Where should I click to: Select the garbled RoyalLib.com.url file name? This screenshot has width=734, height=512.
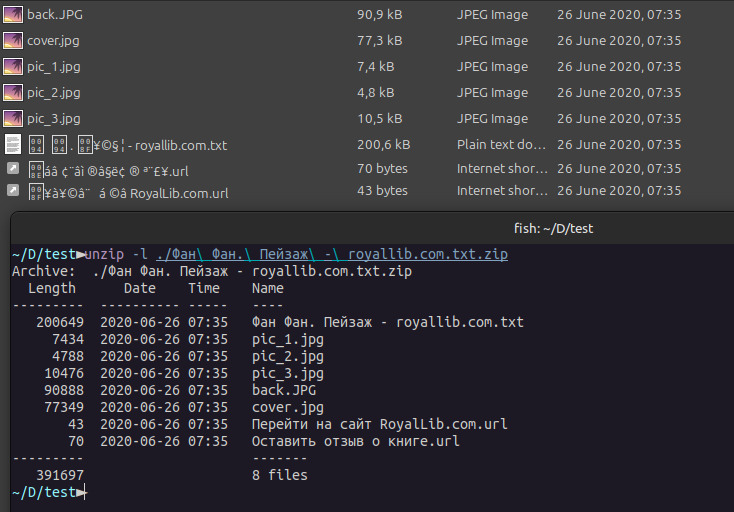pos(128,193)
